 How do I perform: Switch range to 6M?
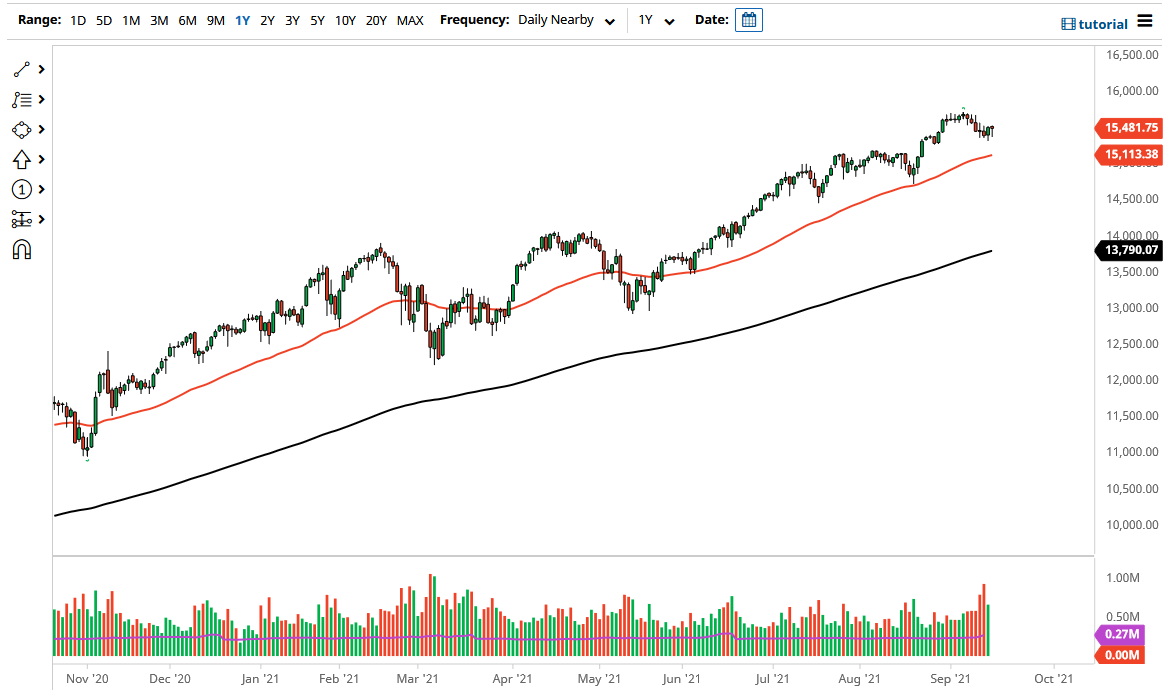click(x=187, y=19)
